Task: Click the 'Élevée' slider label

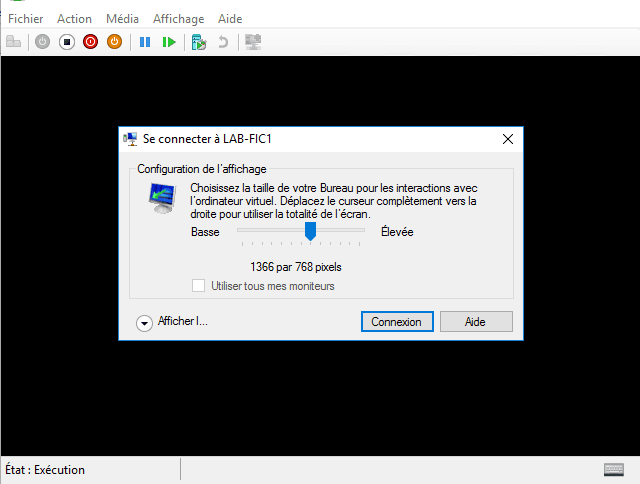Action: click(x=397, y=231)
